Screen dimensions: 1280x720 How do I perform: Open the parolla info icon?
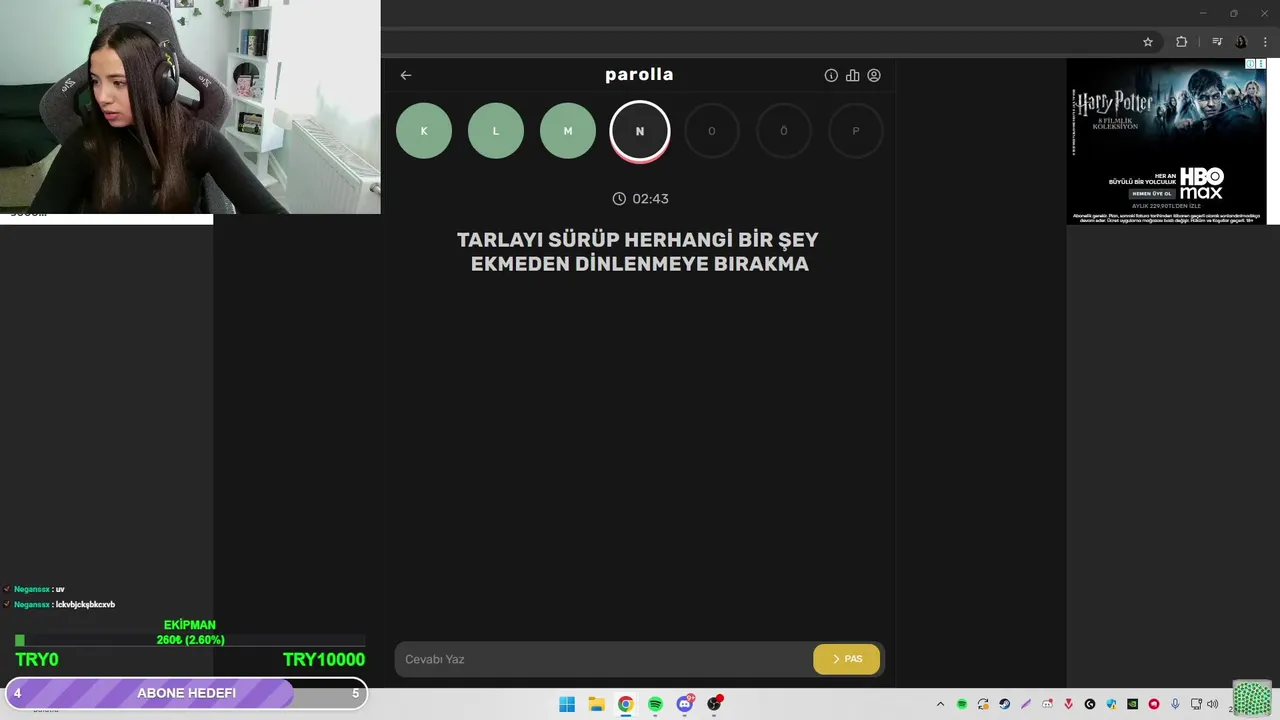(x=831, y=75)
